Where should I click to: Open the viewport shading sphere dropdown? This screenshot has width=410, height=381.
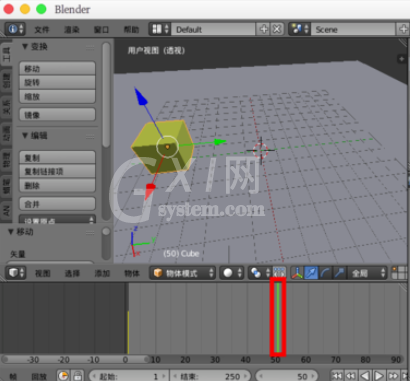[x=232, y=273]
